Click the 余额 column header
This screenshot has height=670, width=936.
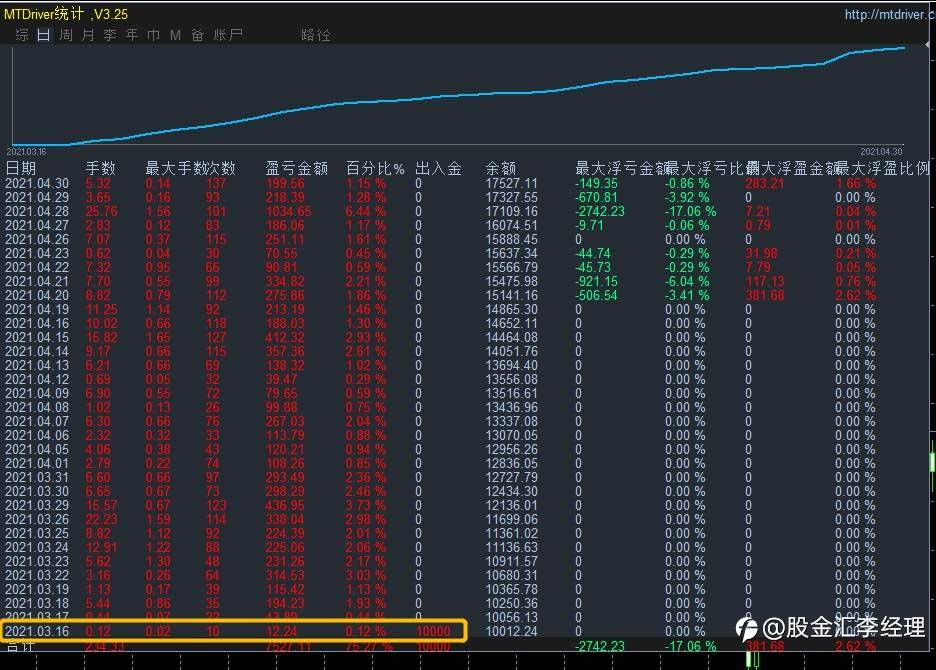[500, 168]
